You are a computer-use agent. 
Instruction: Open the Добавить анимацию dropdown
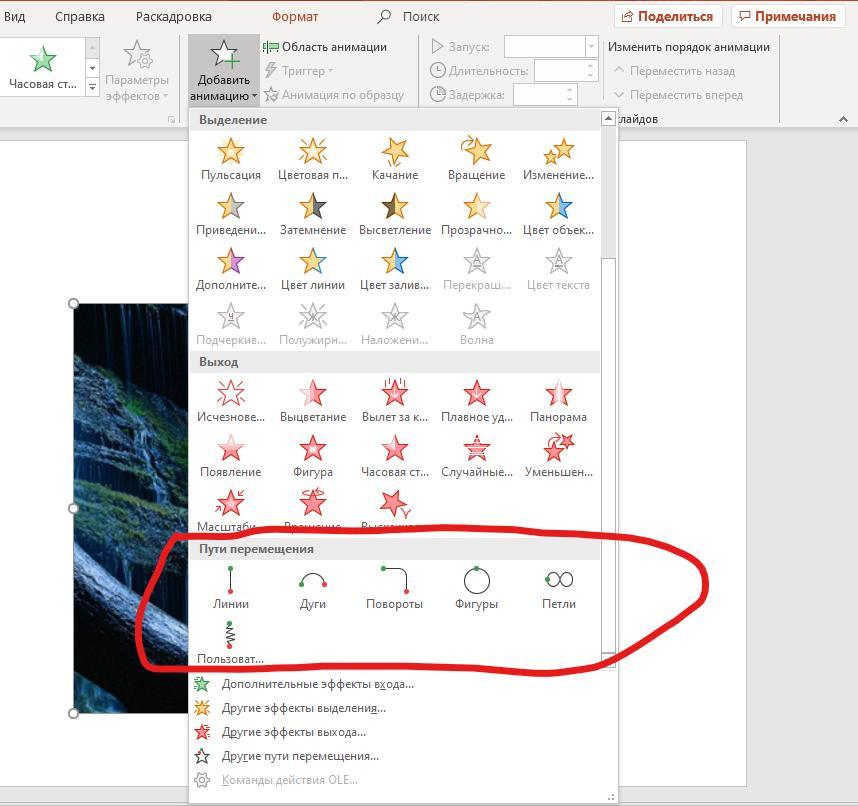[224, 70]
